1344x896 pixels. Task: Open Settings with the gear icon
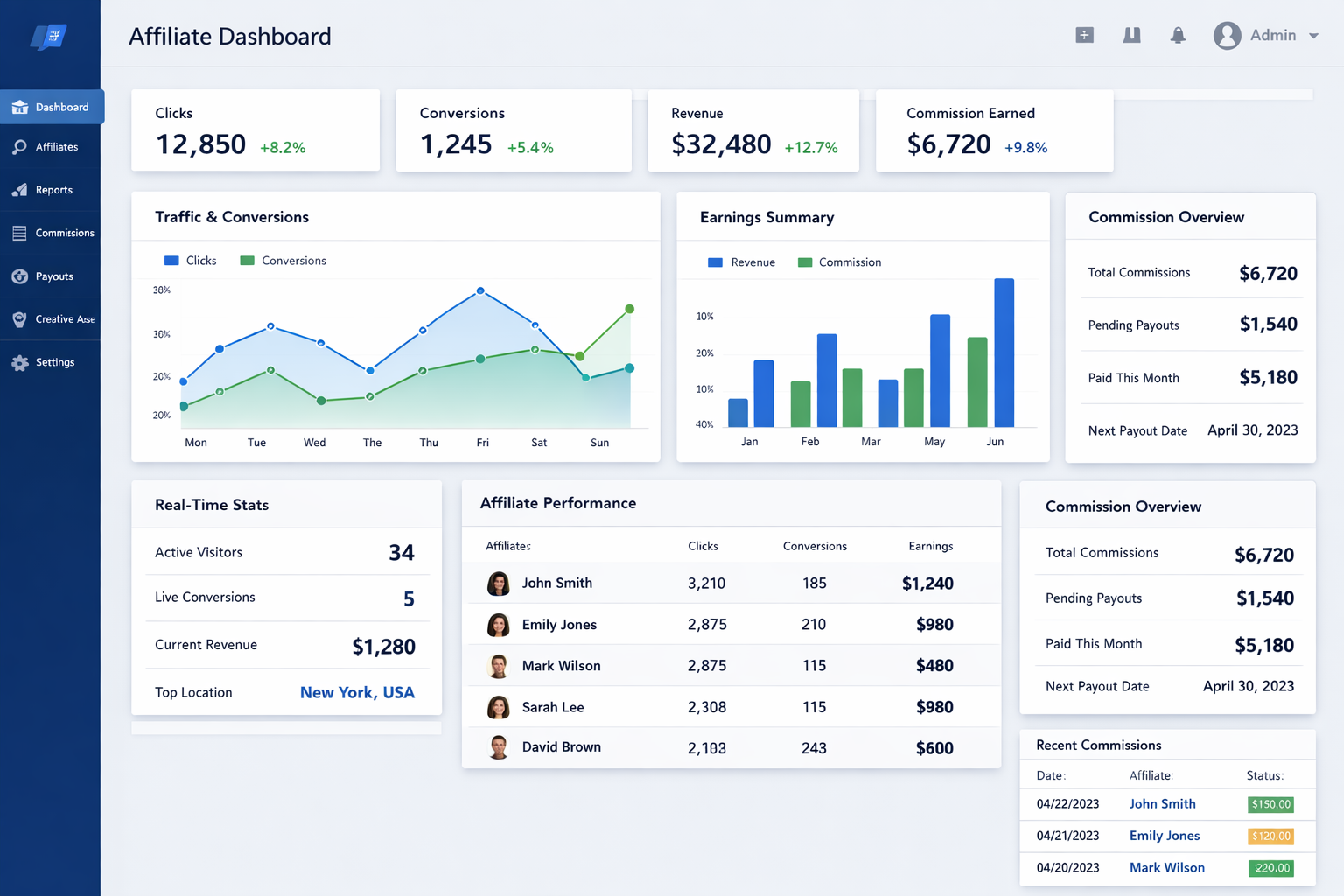[19, 362]
